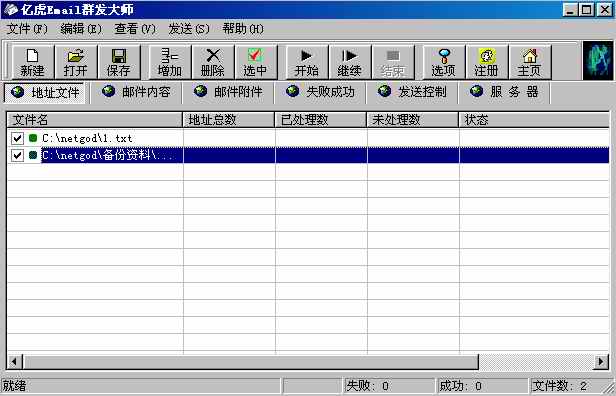Click the 地址总数 column header

229,120
